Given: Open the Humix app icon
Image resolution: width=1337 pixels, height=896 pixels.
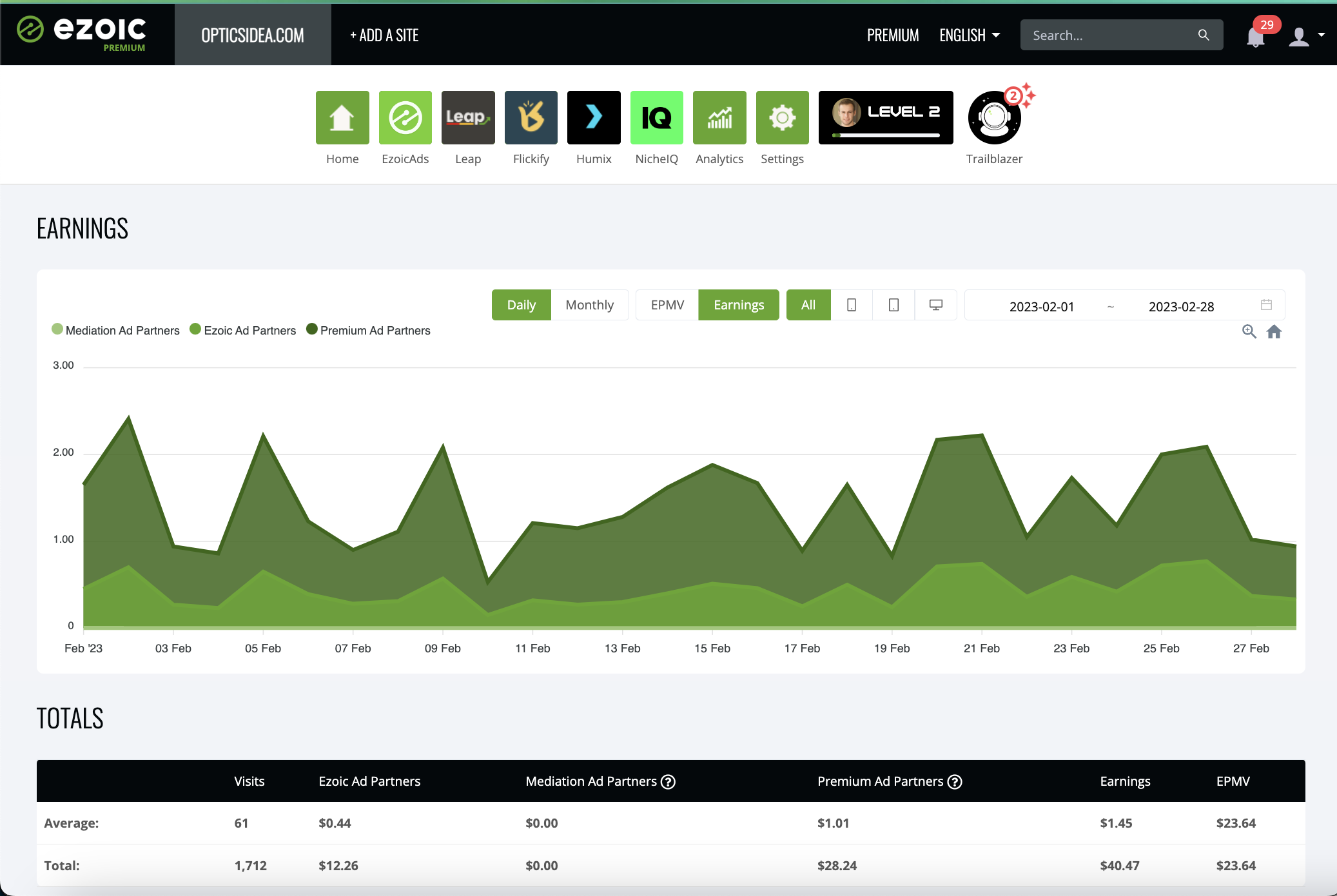Looking at the screenshot, I should 594,117.
